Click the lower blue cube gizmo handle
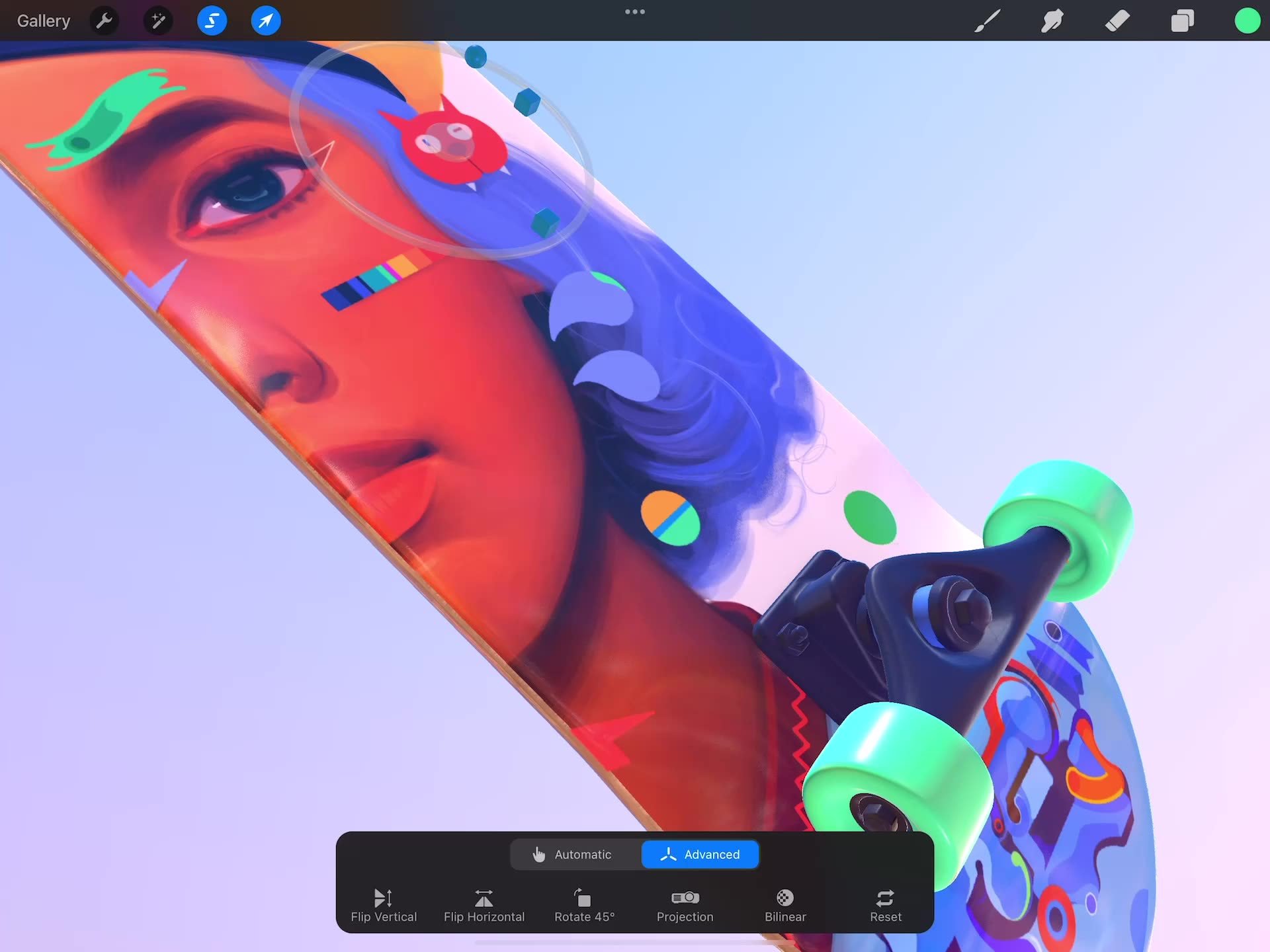 click(546, 223)
